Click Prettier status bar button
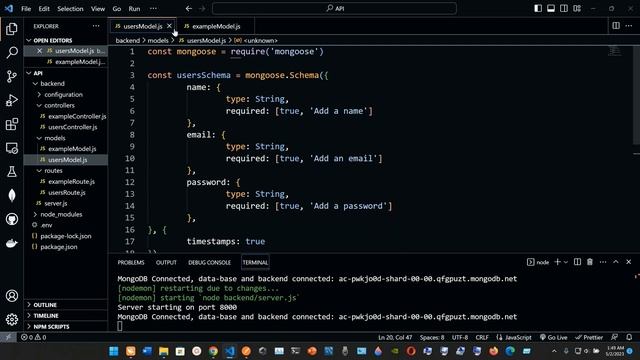 pos(589,337)
